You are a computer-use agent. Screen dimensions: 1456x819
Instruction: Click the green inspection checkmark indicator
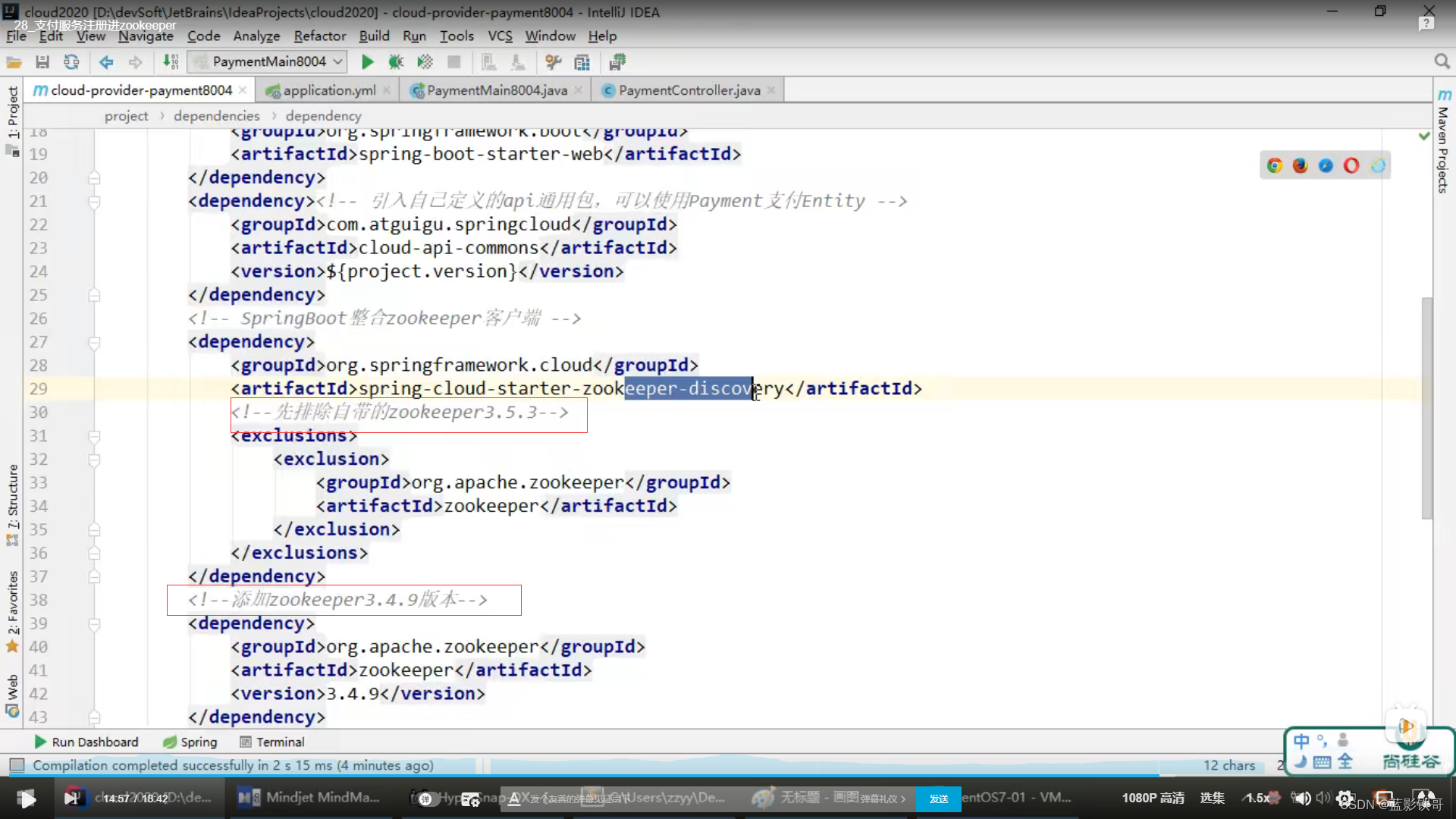[1424, 136]
